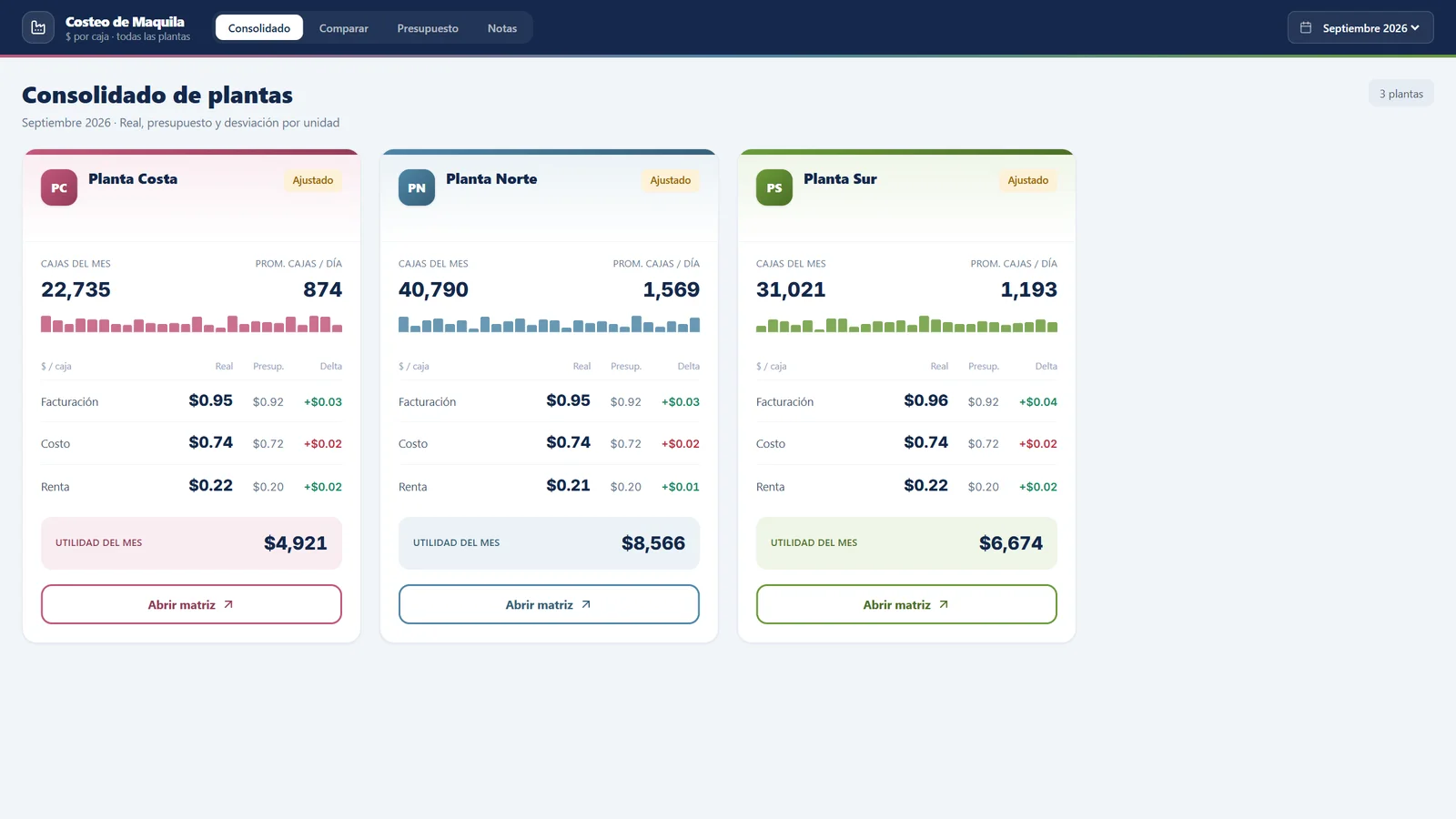Screen dimensions: 1456x819
Task: Select the Notas tab
Action: coord(502,28)
